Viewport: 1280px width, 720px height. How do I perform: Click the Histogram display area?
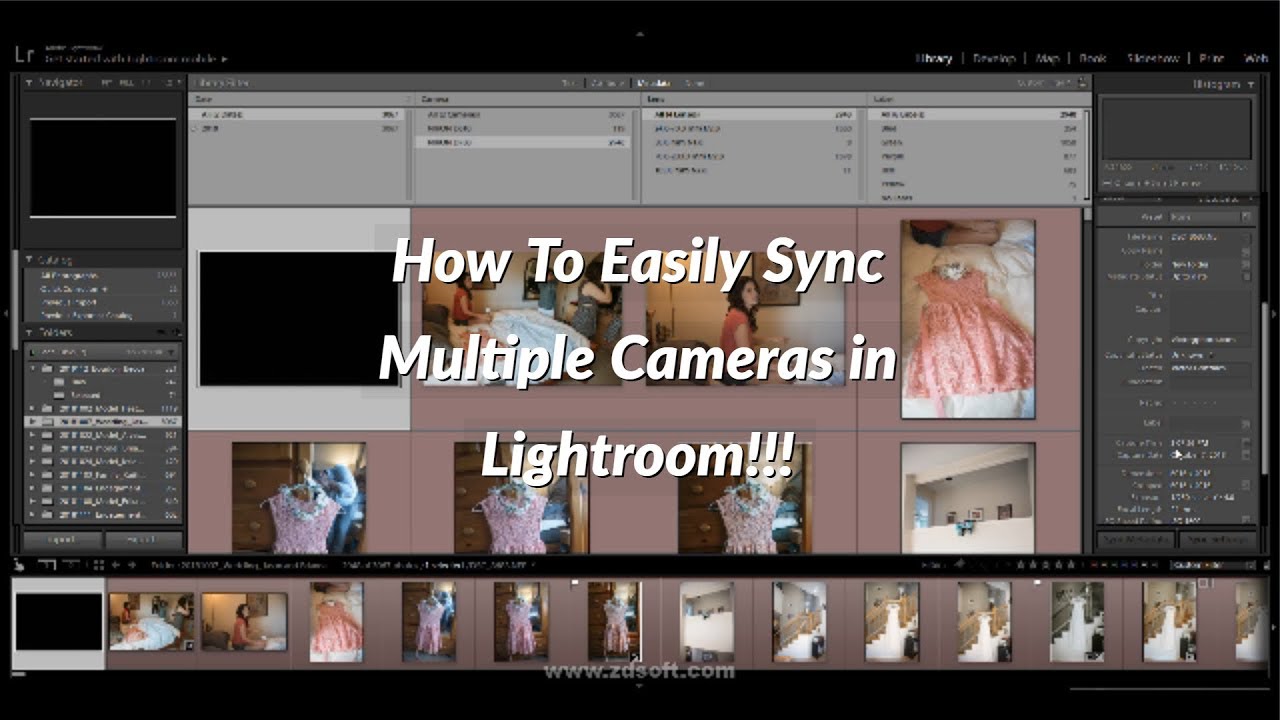pyautogui.click(x=1176, y=128)
